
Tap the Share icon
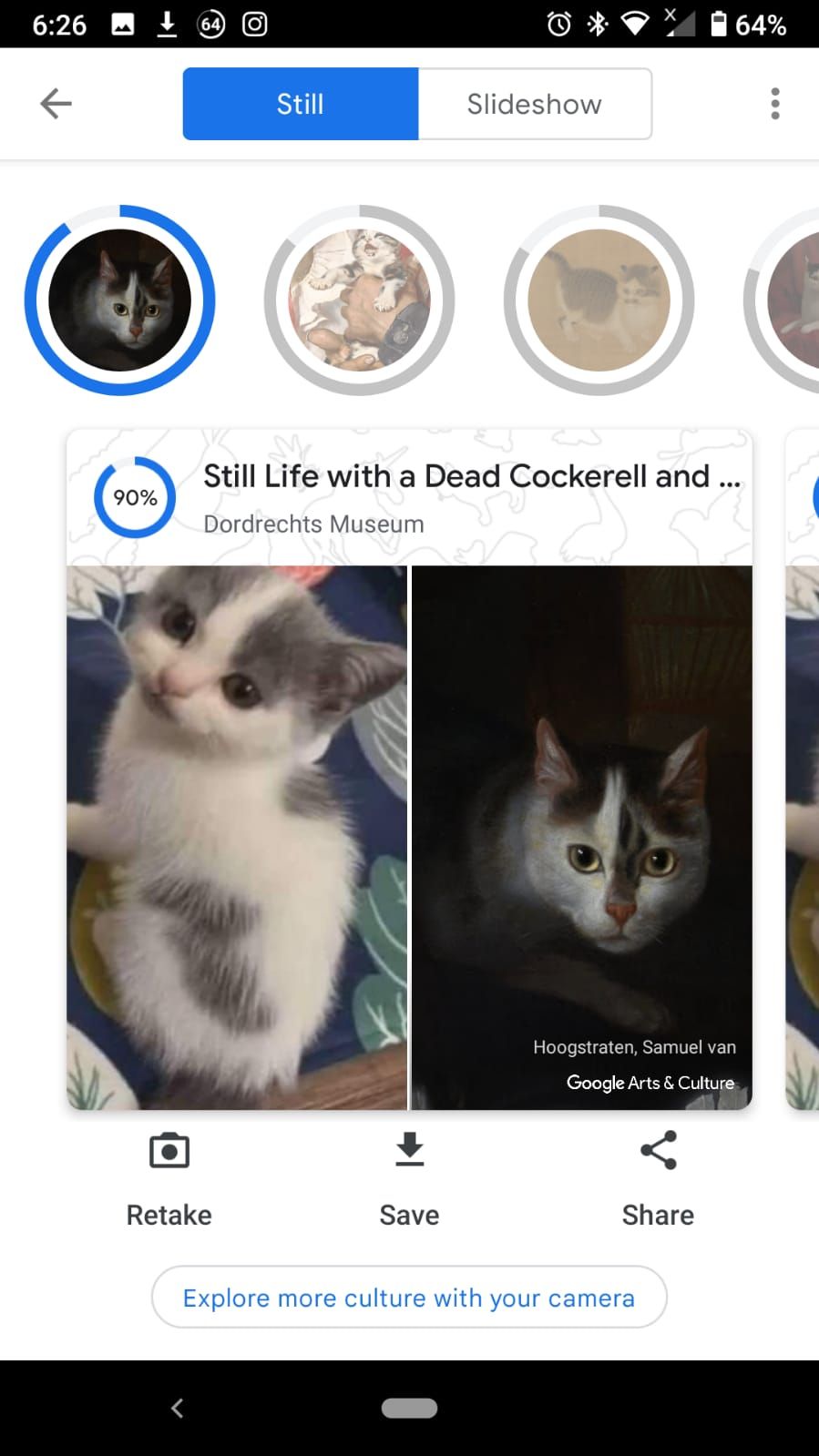[x=659, y=1150]
